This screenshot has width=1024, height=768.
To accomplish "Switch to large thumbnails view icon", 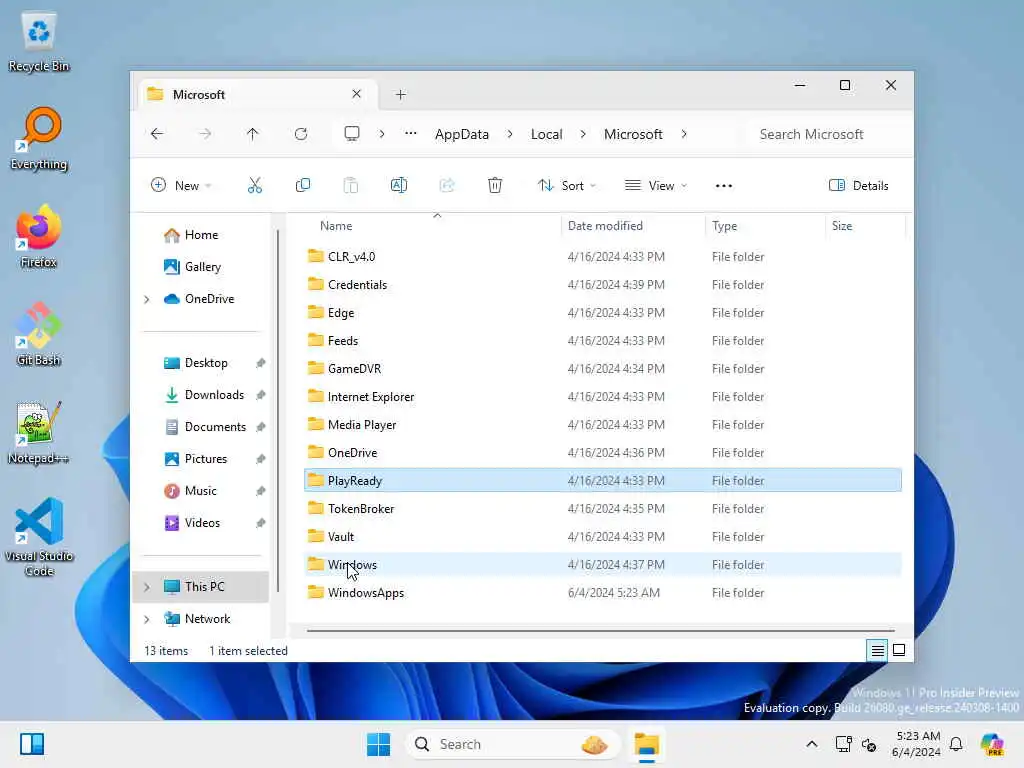I will point(899,650).
